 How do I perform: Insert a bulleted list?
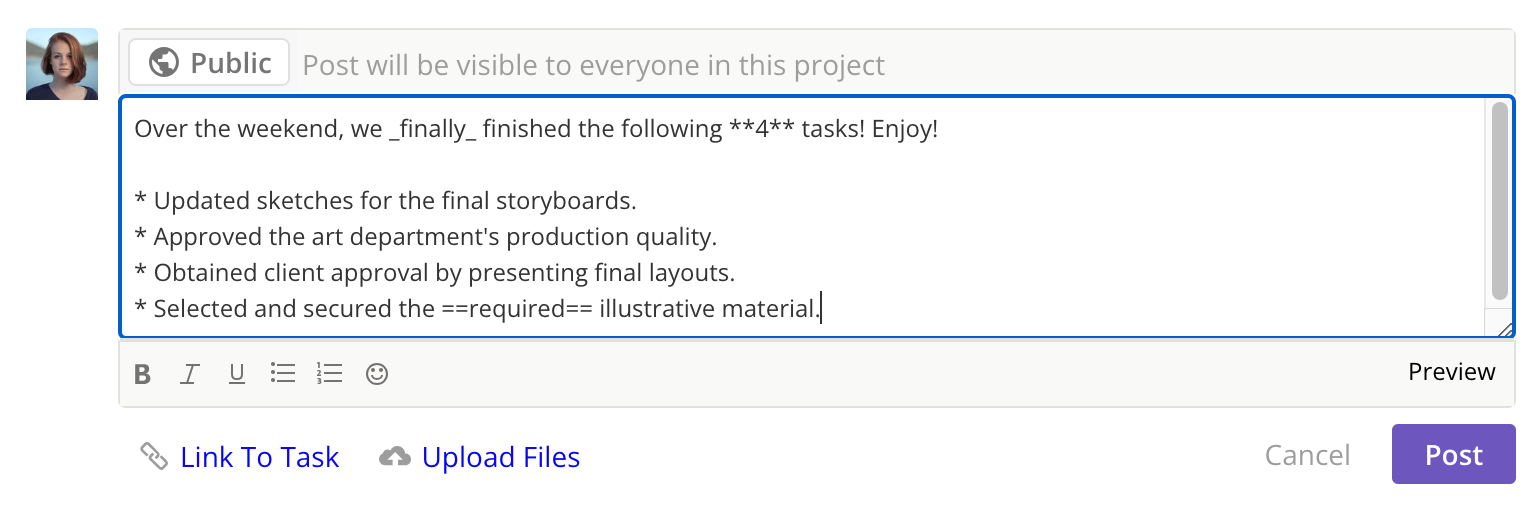pyautogui.click(x=283, y=374)
